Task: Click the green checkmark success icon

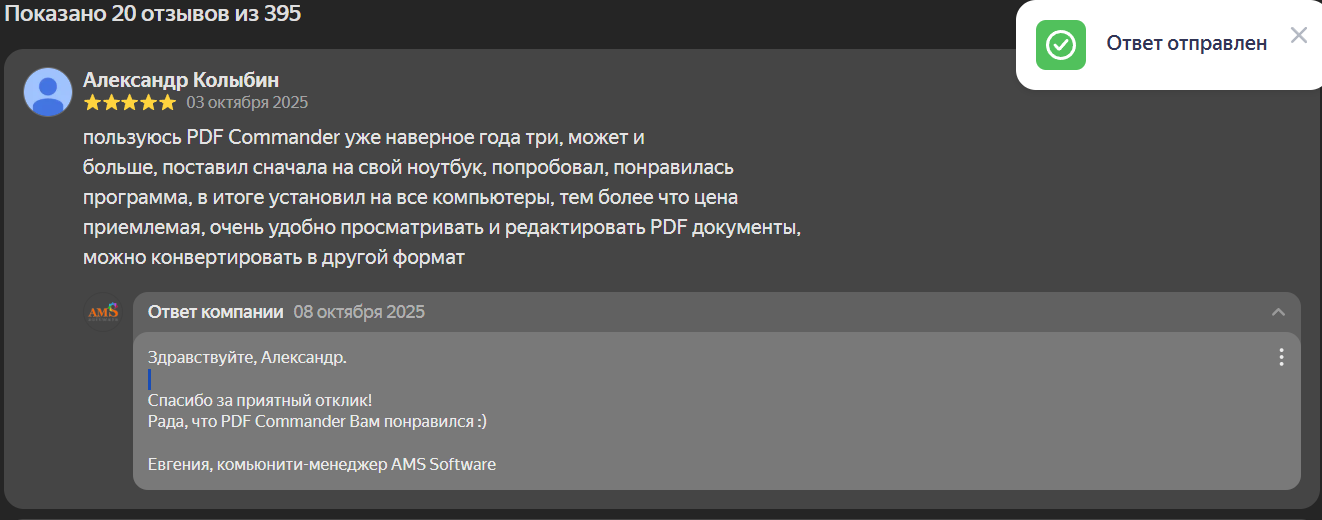Action: click(1060, 45)
